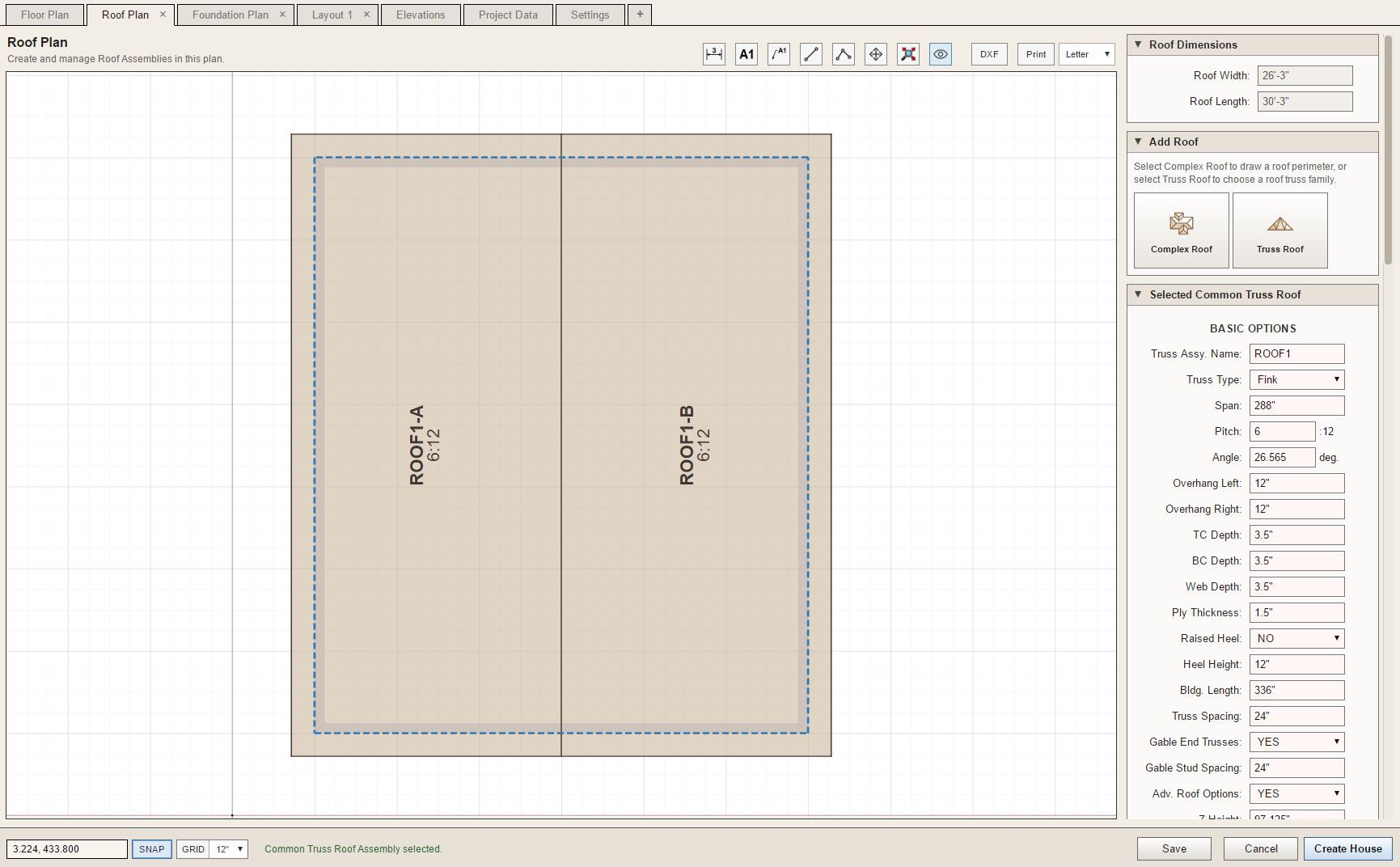Open the Truss Type dropdown
The width and height of the screenshot is (1400, 867).
[1297, 379]
